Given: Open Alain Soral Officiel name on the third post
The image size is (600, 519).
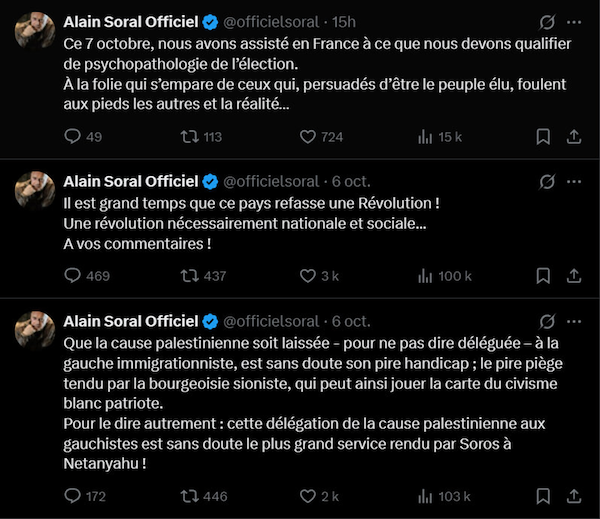Looking at the screenshot, I should (130, 321).
